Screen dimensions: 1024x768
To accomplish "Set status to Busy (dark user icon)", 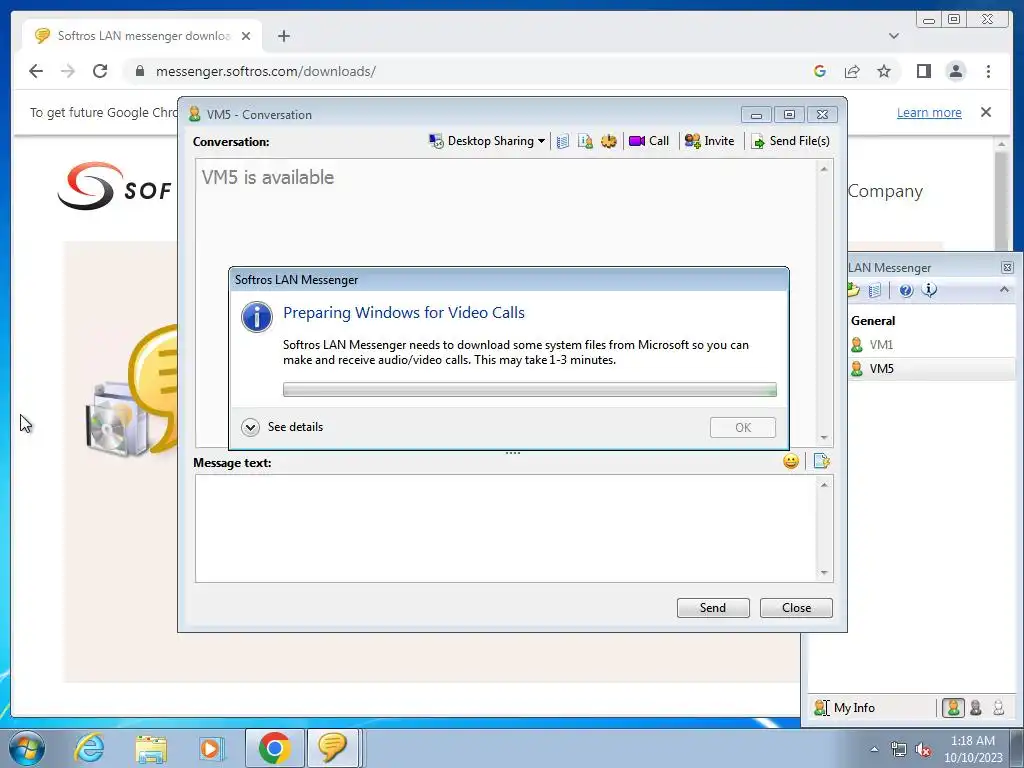I will point(976,708).
